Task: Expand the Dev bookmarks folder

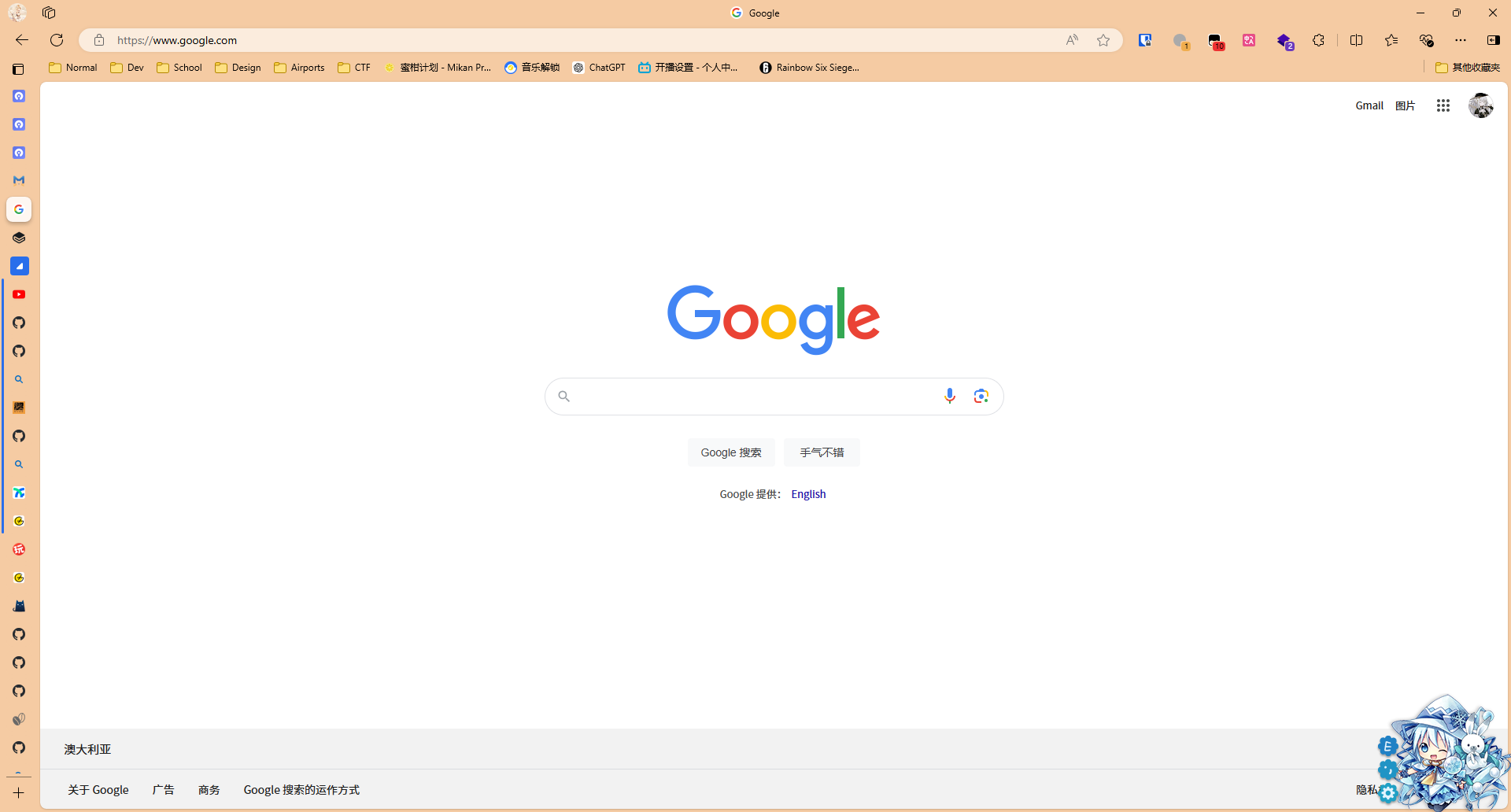Action: click(x=127, y=68)
